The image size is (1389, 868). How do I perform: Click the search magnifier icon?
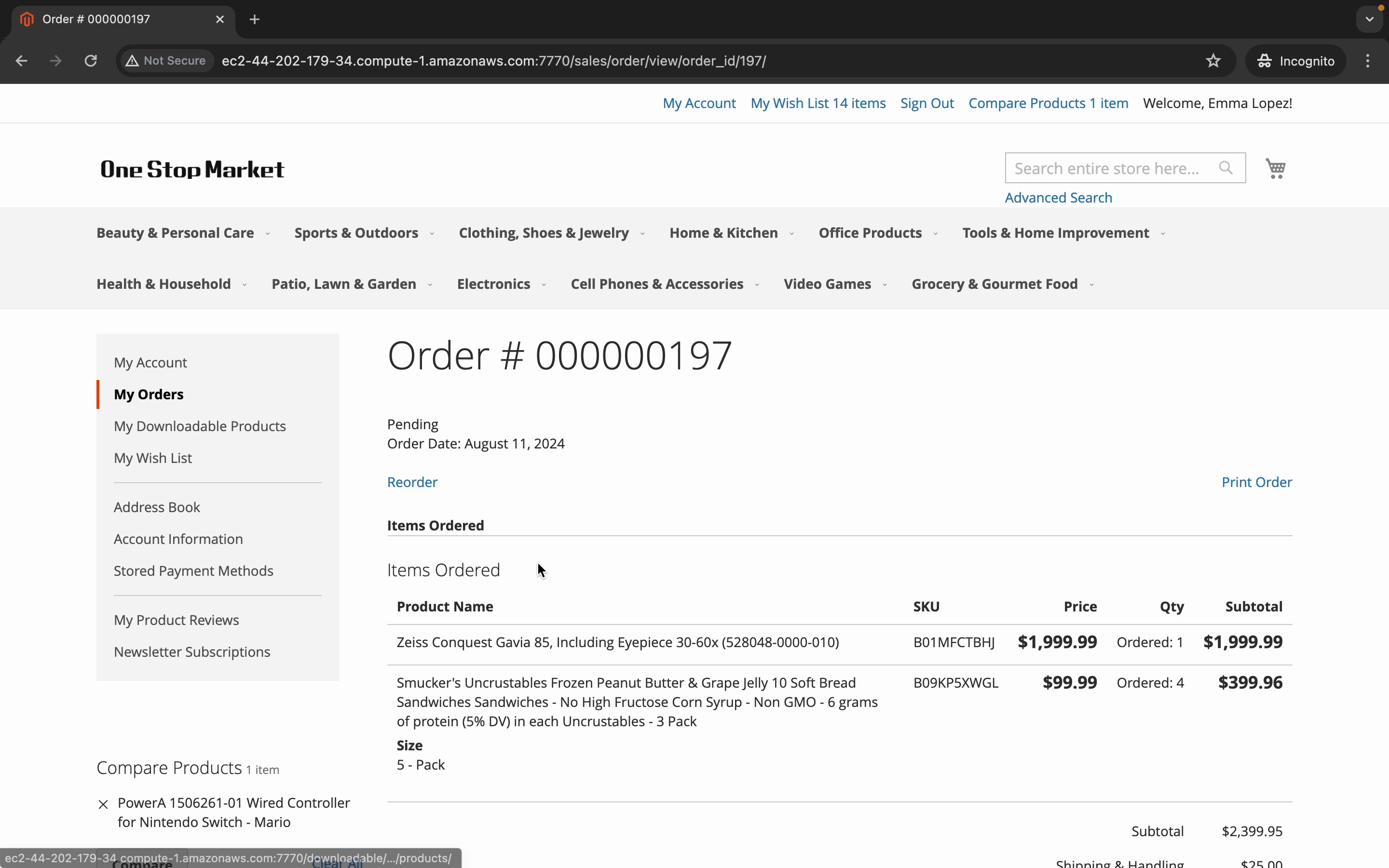tap(1226, 168)
